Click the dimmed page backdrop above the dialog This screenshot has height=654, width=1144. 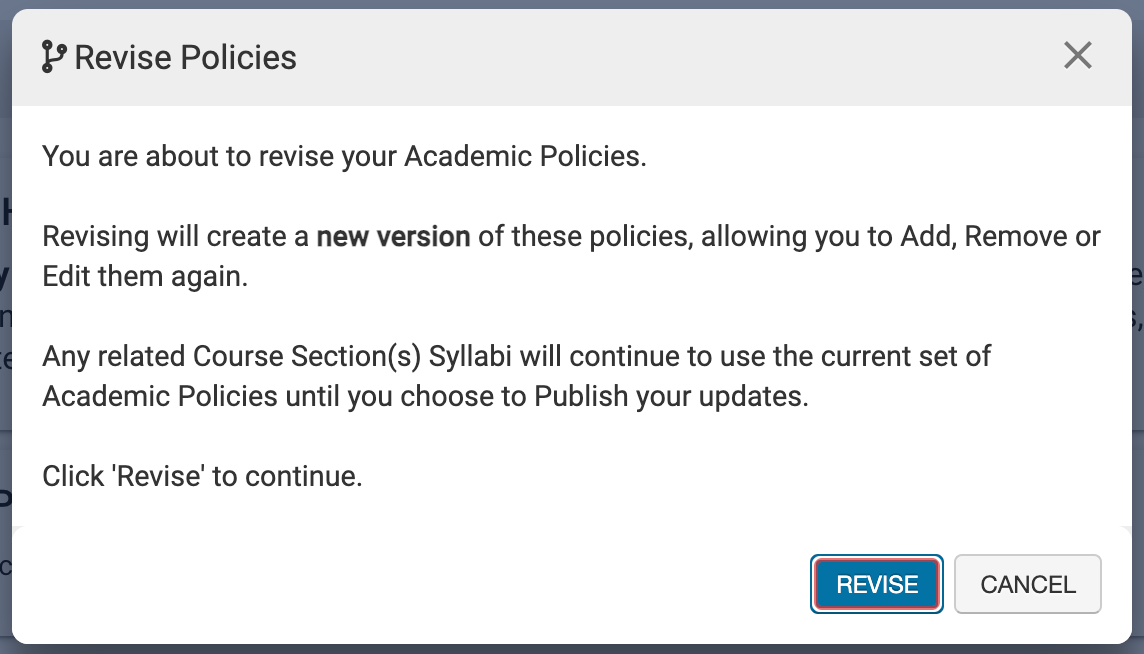572,4
